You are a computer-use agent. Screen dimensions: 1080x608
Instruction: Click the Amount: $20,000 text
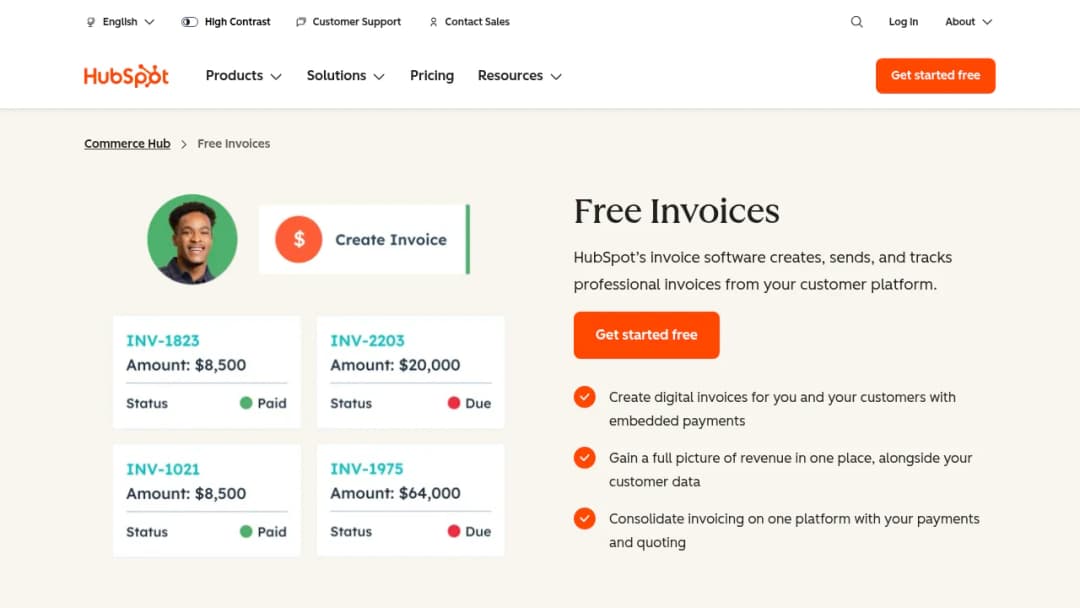click(x=395, y=365)
